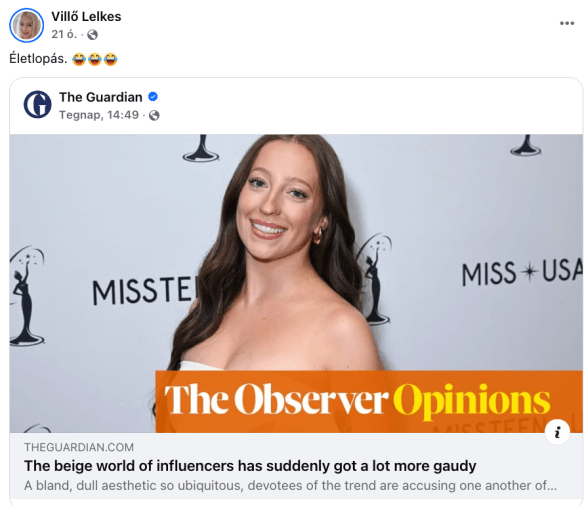Open The Guardian page name link
Screen dimensions: 584x505
101,97
